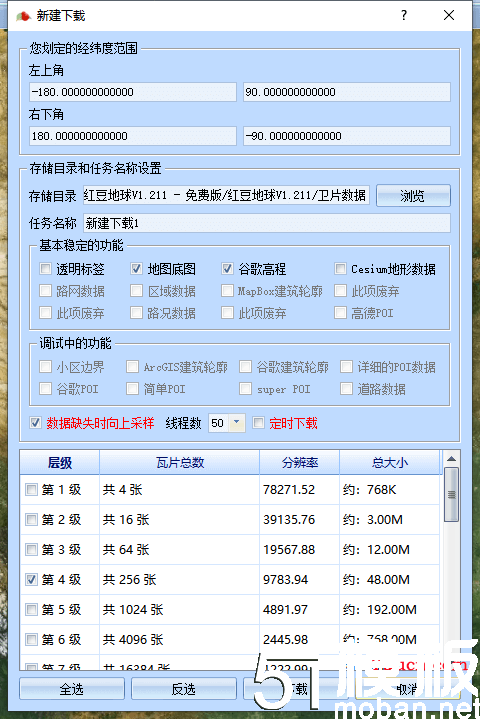This screenshot has height=719, width=480.
Task: Check the 第 1 级 row checkbox
Action: (31, 489)
